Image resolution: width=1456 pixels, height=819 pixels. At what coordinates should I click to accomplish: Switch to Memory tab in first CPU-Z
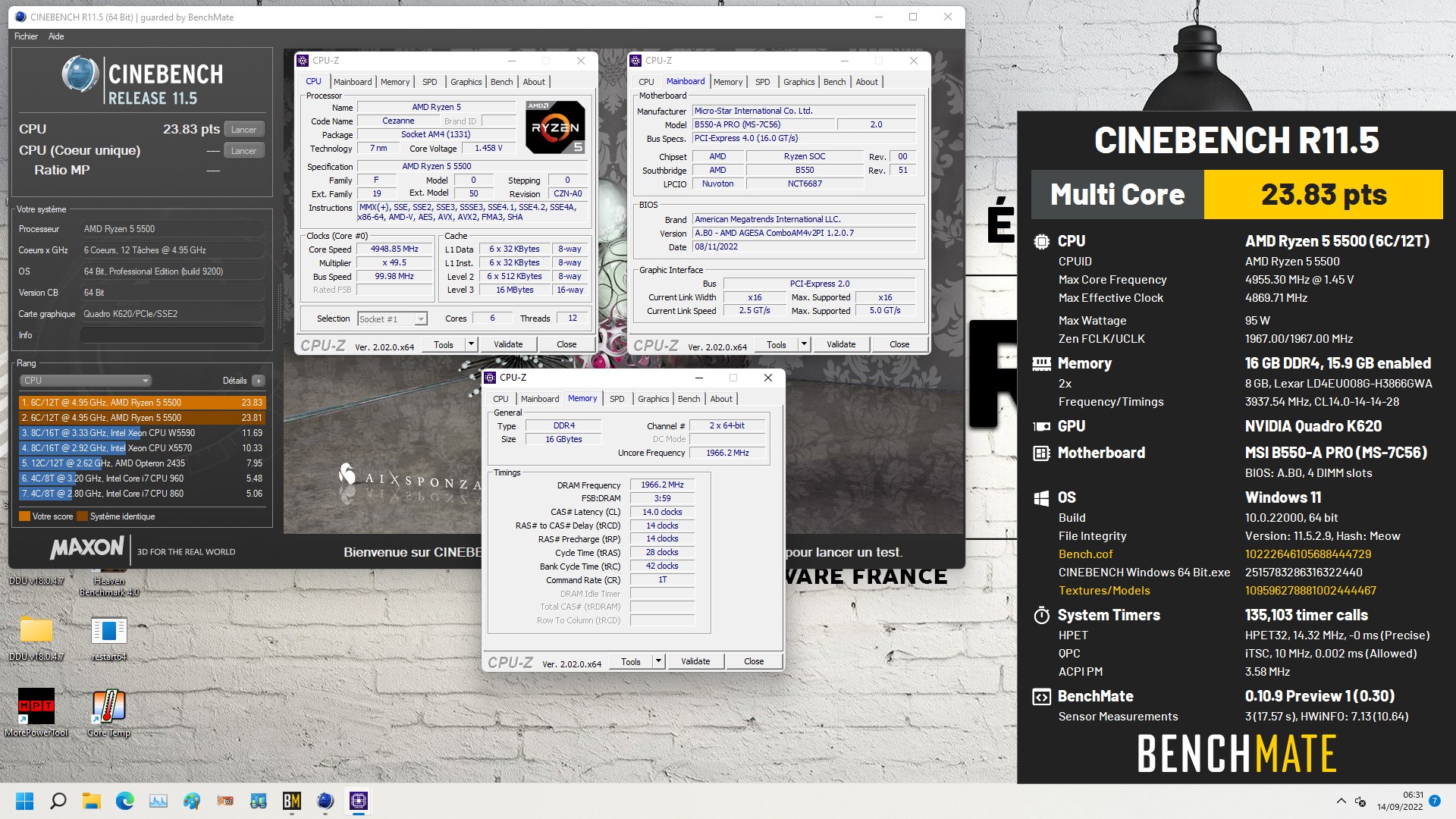[x=395, y=82]
